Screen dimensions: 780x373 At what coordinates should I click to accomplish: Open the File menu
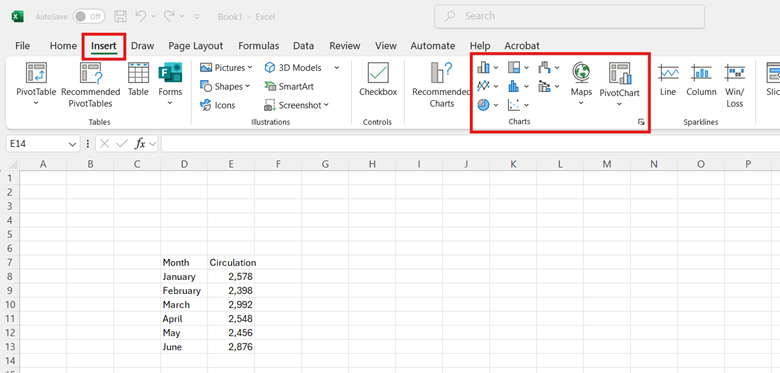tap(22, 46)
